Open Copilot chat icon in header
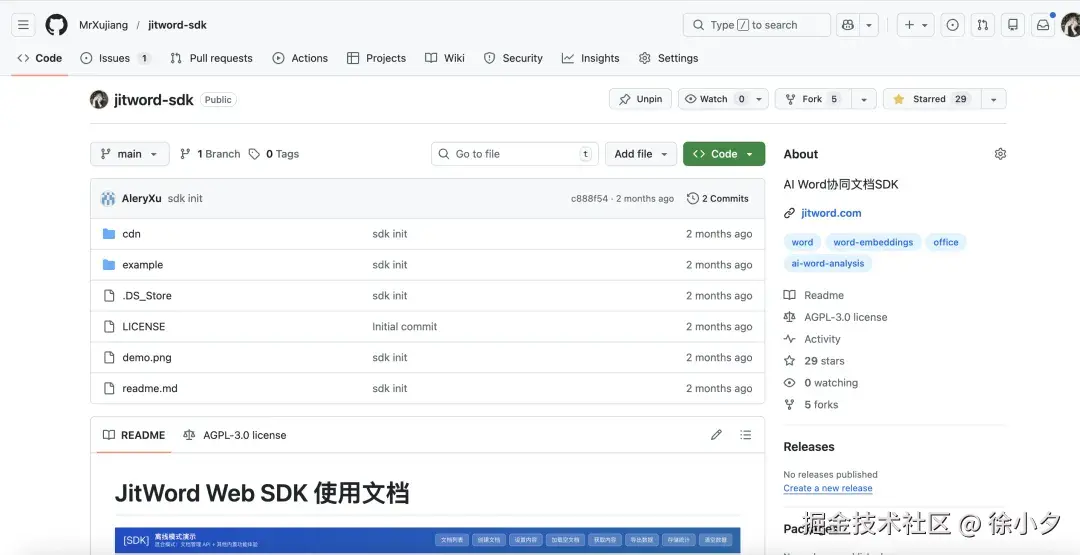This screenshot has width=1080, height=555. 848,25
